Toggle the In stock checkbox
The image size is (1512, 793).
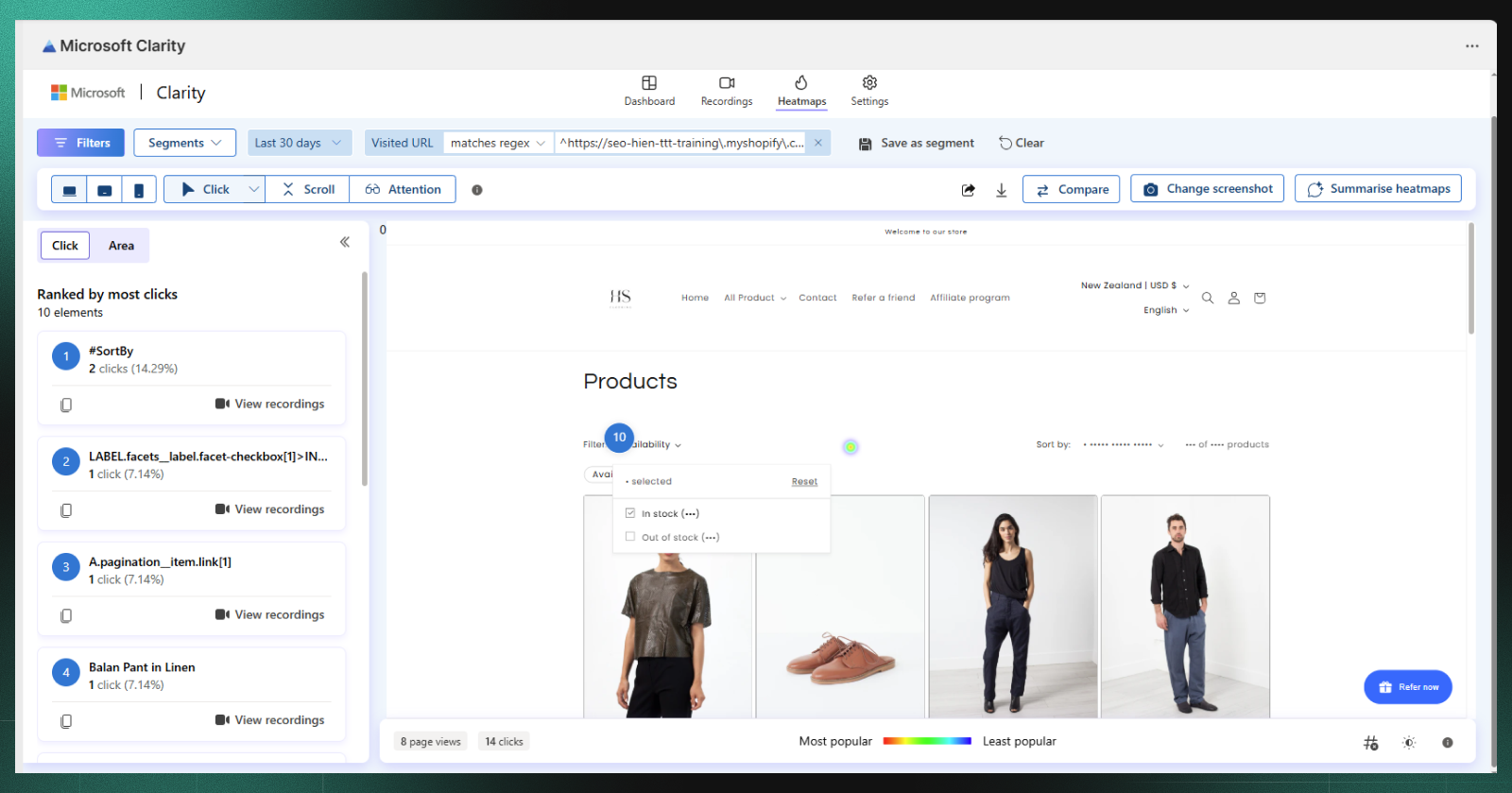coord(630,513)
